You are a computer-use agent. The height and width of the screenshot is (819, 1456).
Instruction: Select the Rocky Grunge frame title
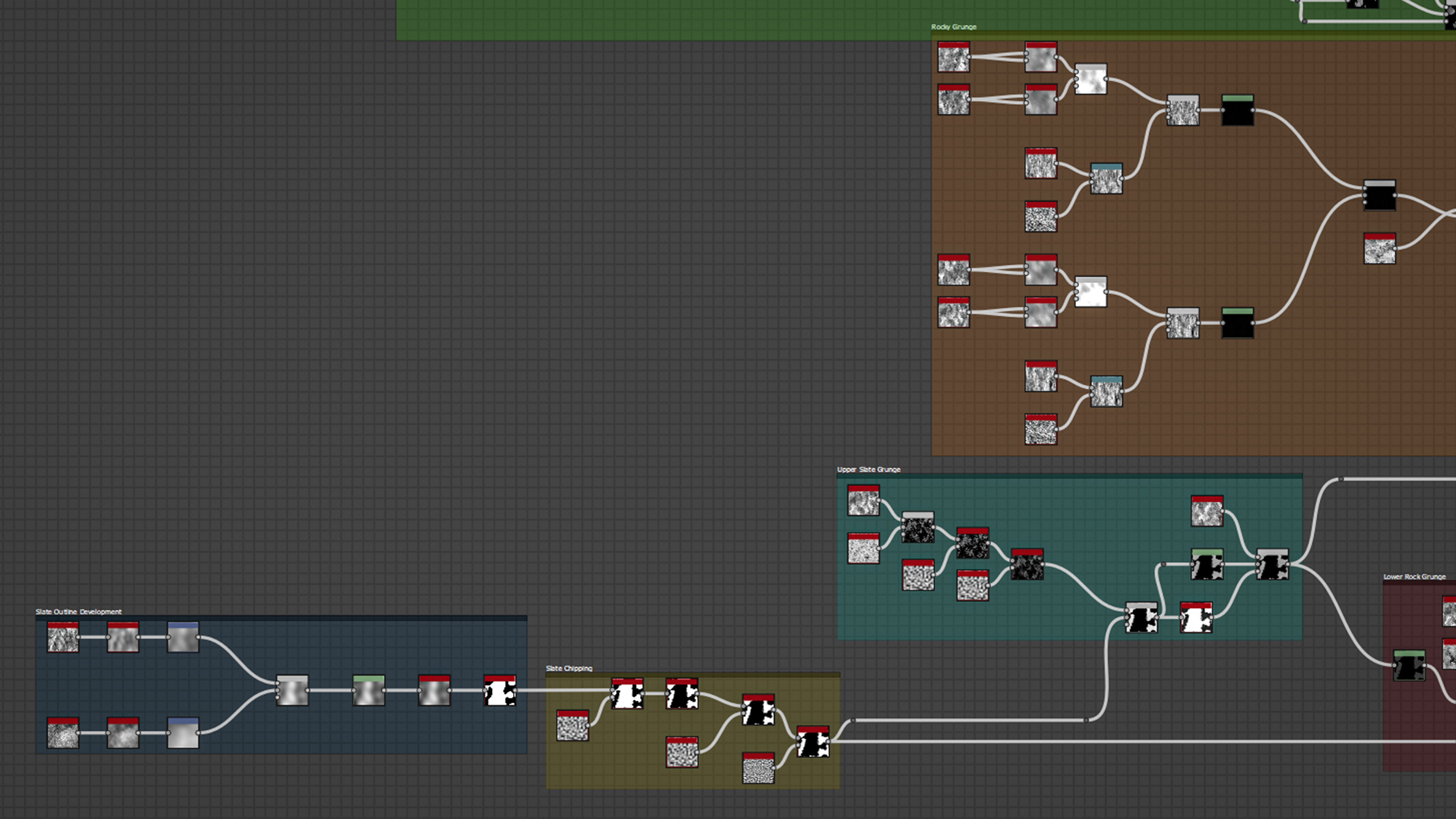pyautogui.click(x=954, y=27)
